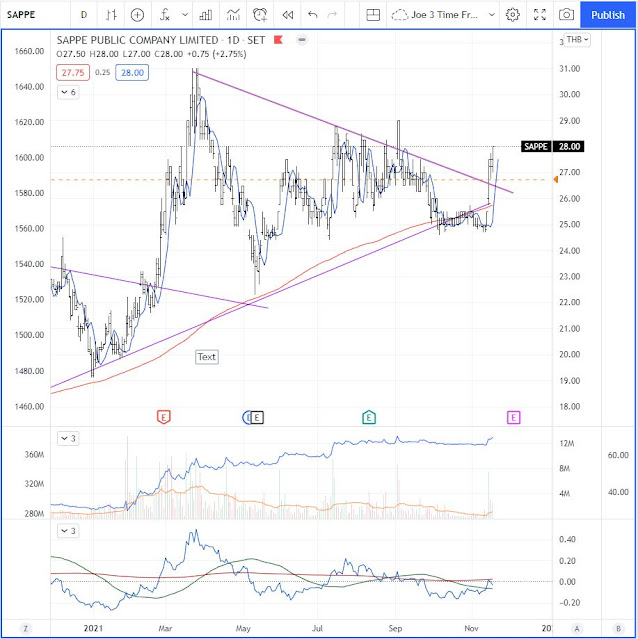This screenshot has width=638, height=639.
Task: Open the purple E upcoming earnings marker
Action: coord(513,417)
